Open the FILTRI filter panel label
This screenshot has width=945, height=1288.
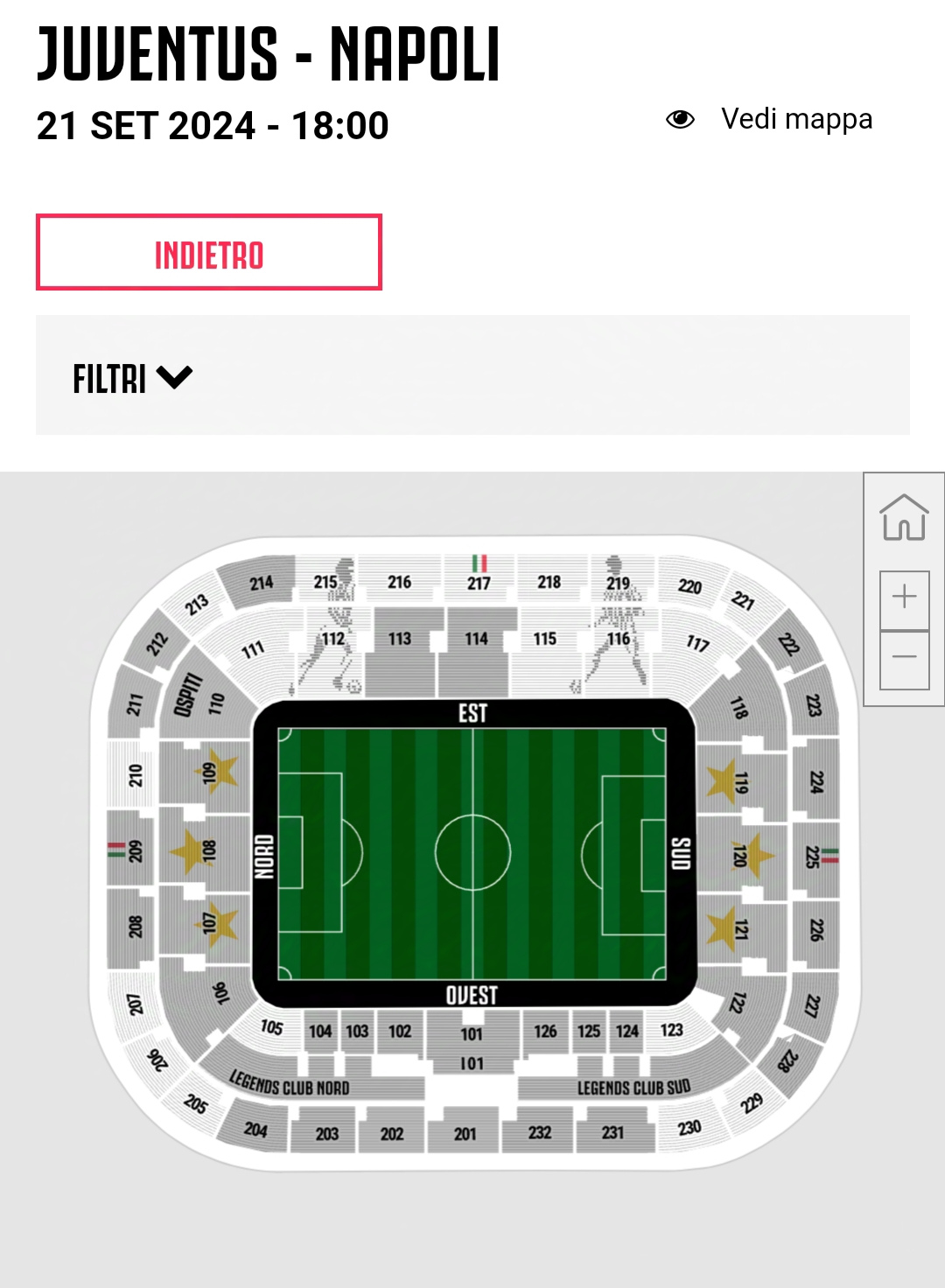(109, 379)
